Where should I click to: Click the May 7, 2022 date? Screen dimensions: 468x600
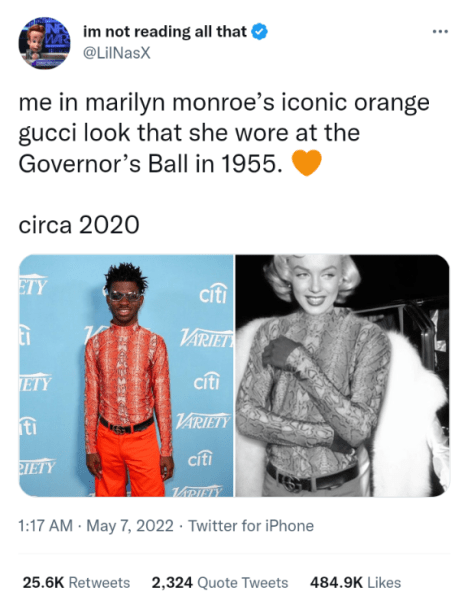coord(130,526)
